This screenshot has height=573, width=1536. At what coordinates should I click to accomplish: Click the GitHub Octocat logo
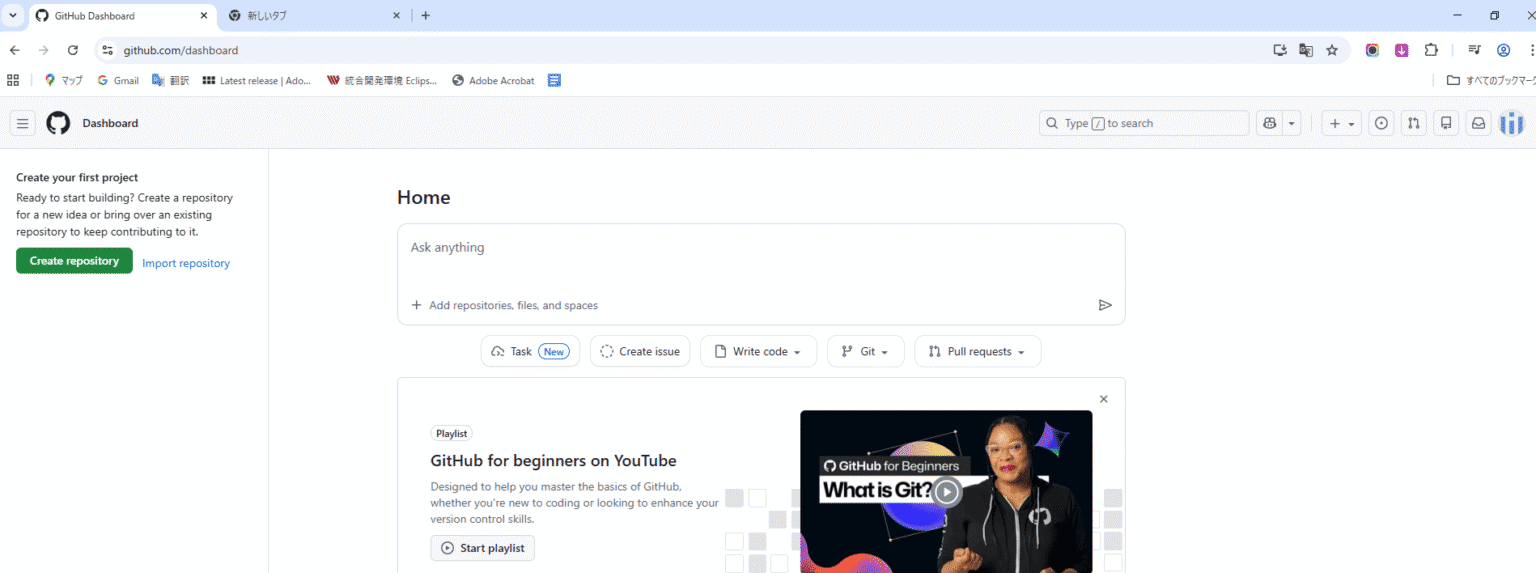58,123
